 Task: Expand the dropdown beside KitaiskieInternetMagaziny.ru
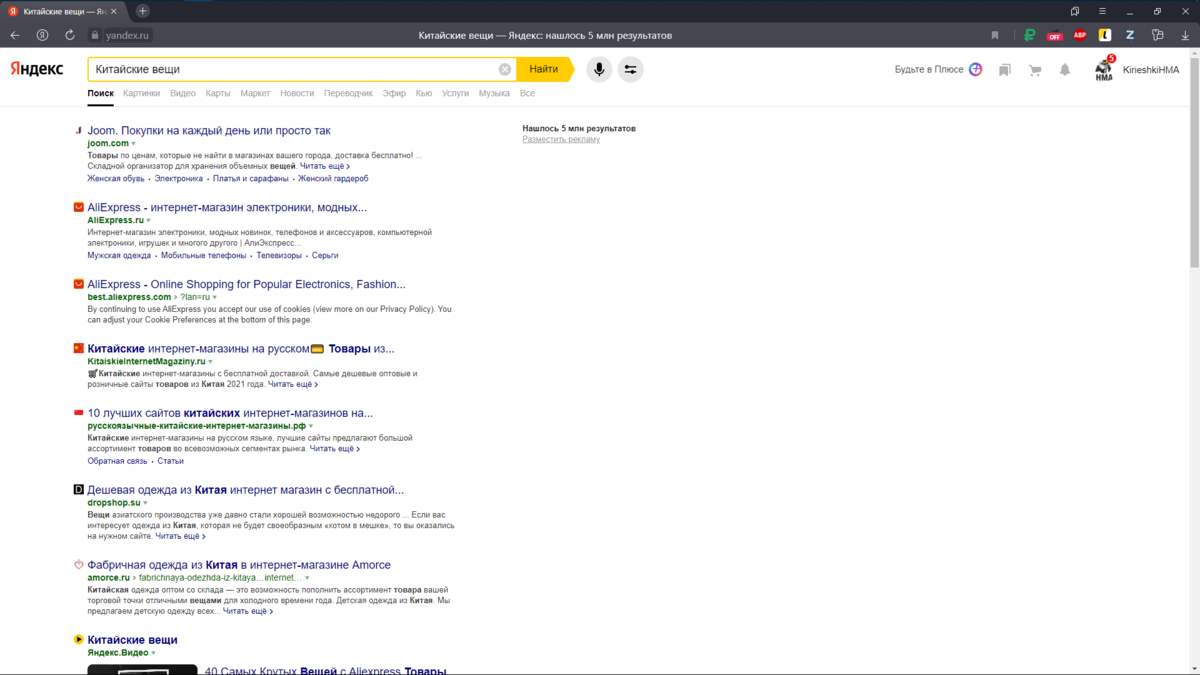pyautogui.click(x=210, y=362)
